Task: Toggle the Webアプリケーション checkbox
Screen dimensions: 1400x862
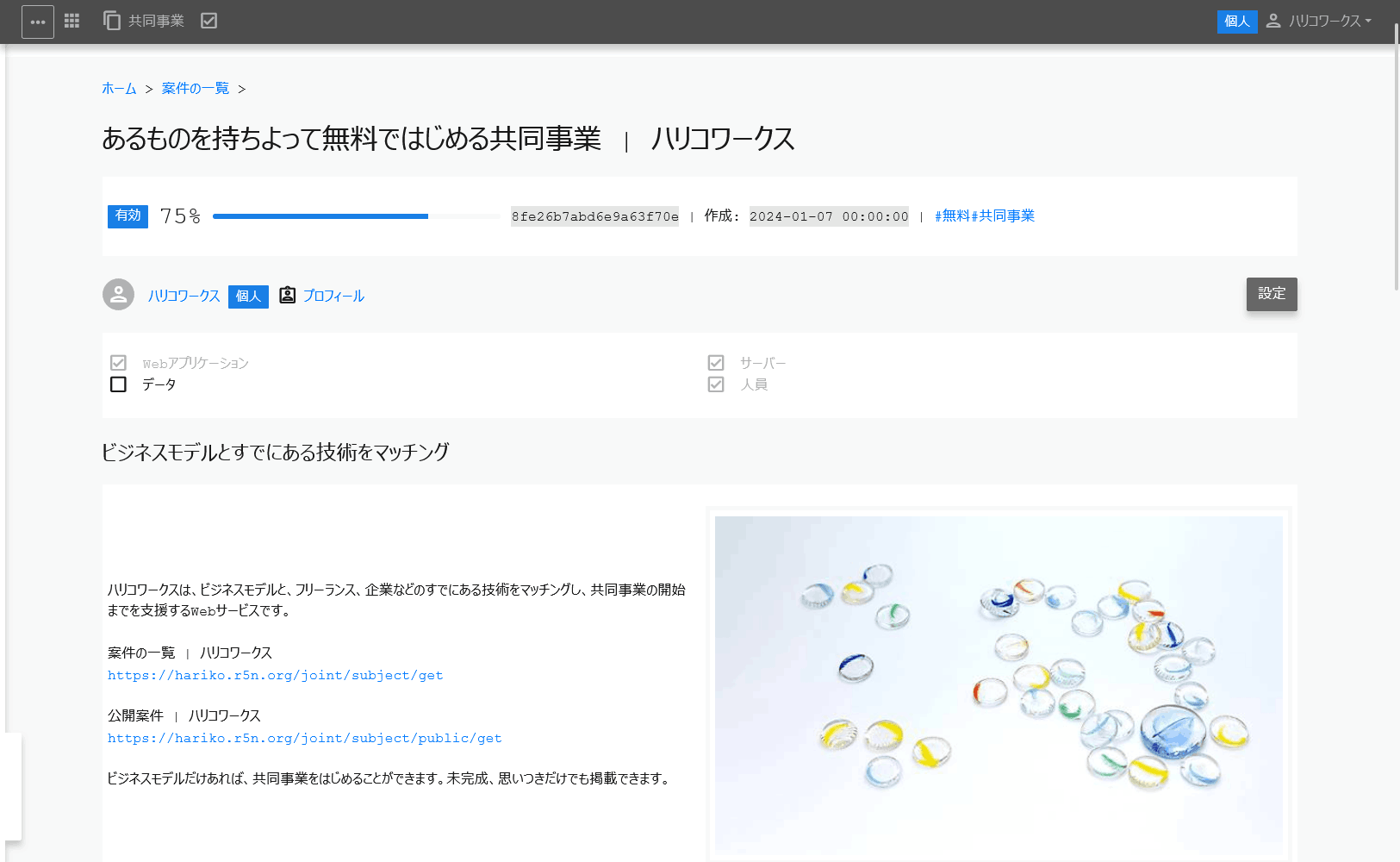Action: (x=119, y=363)
